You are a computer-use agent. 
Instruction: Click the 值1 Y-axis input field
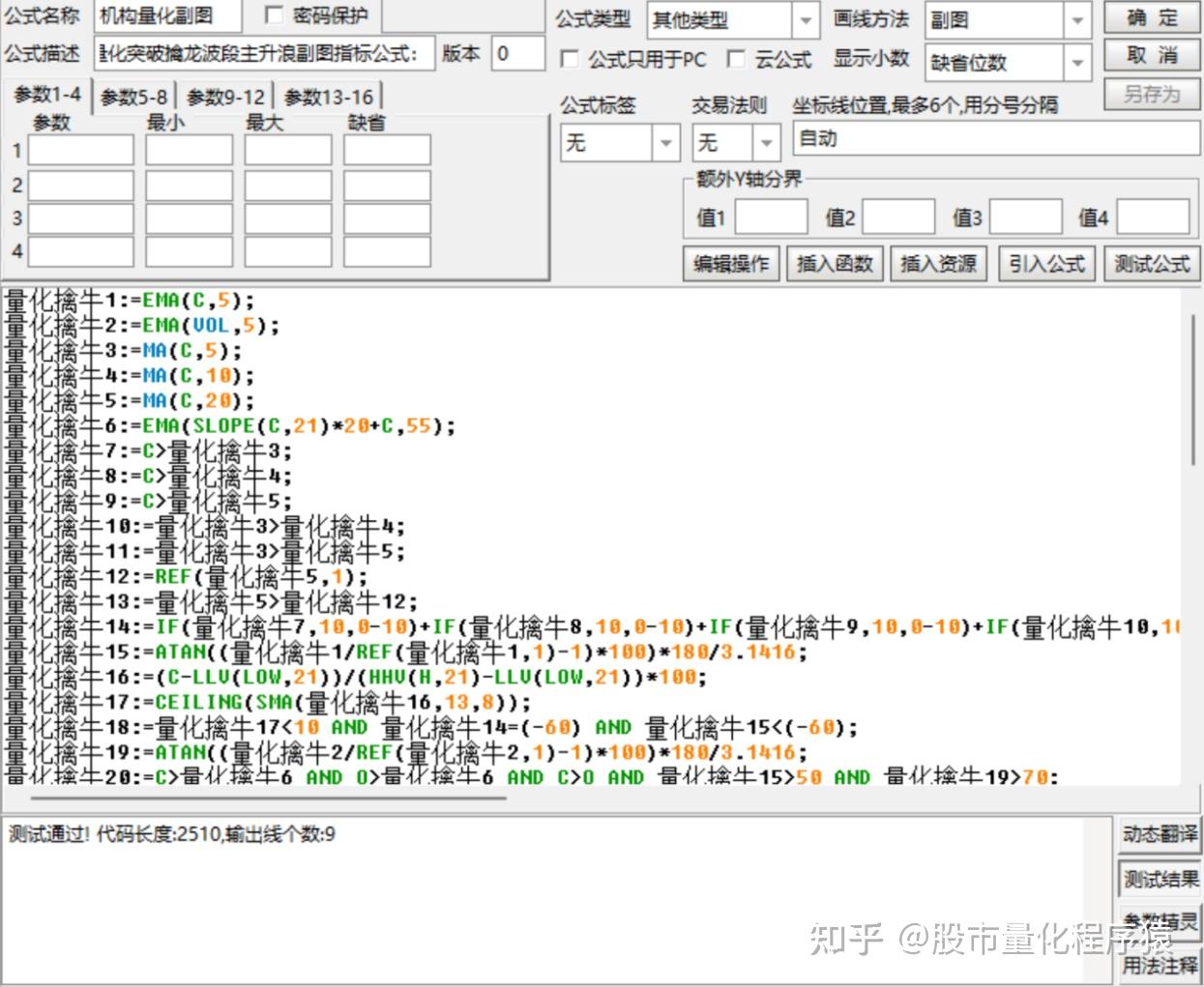tap(771, 218)
